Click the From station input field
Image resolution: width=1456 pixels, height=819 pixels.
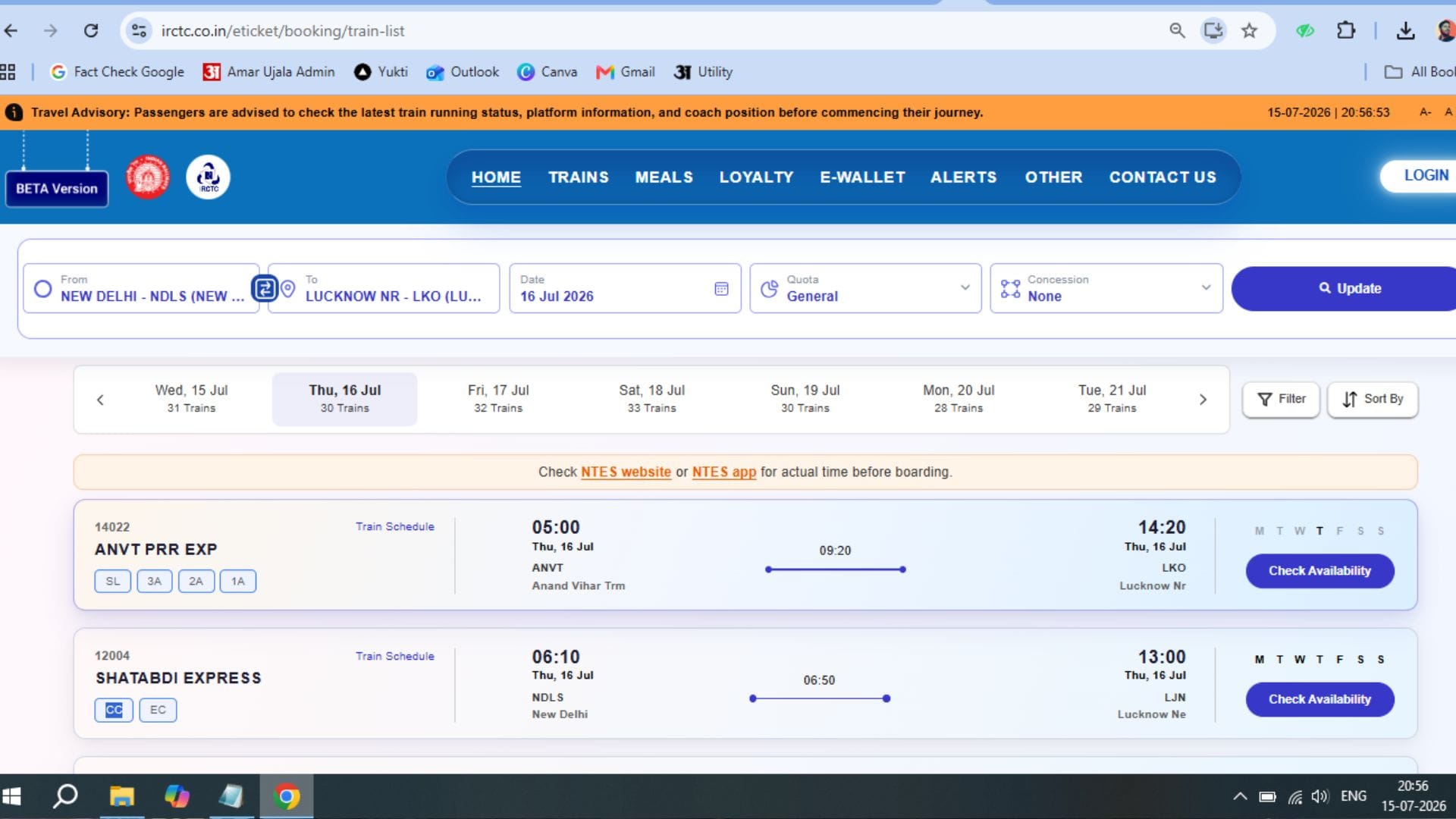click(141, 288)
